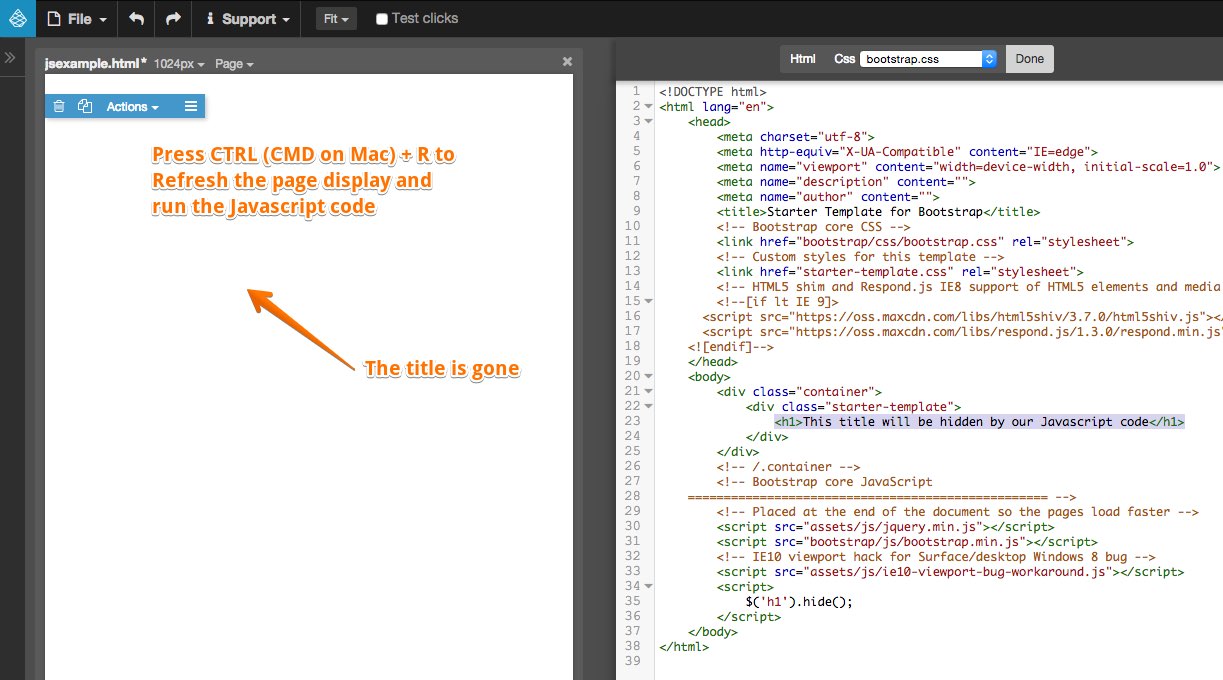This screenshot has width=1223, height=680.
Task: Click the html5shiv.js script line
Action: (962, 317)
